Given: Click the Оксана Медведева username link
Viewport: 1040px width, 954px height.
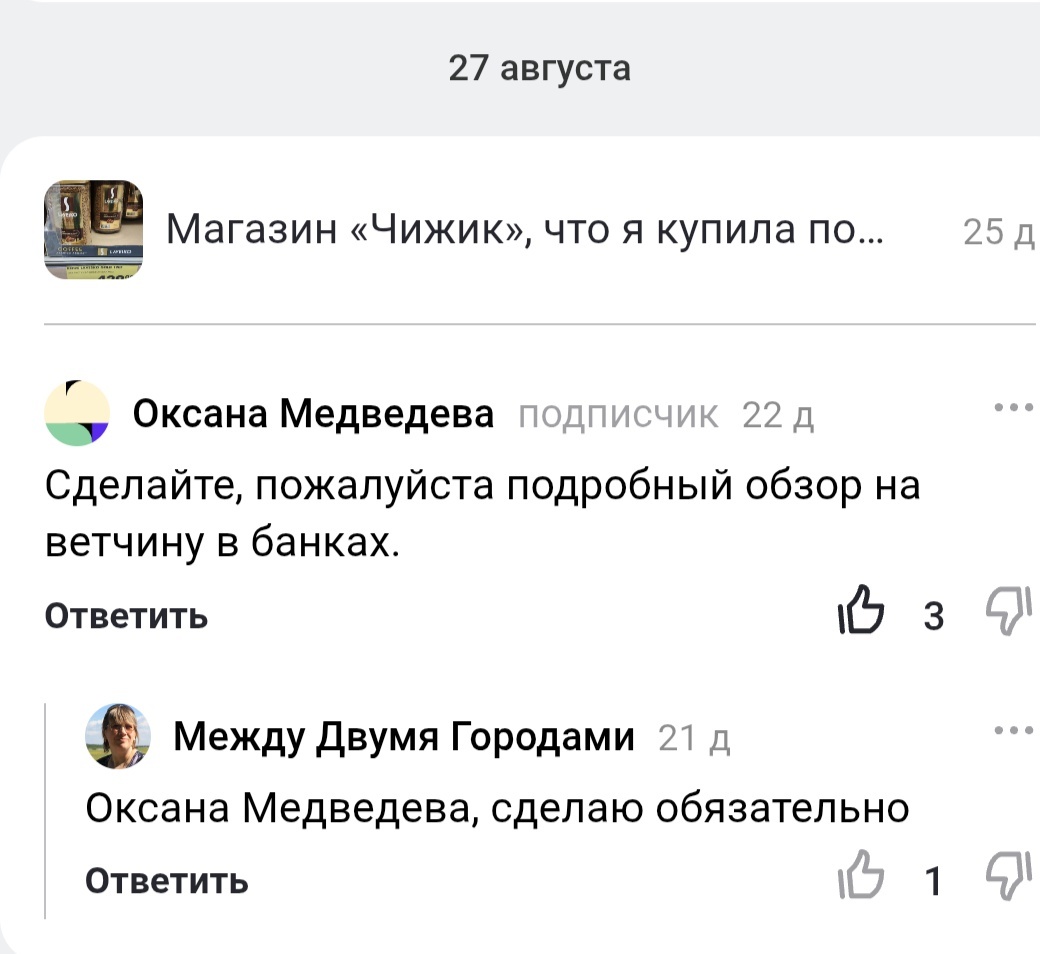Looking at the screenshot, I should click(x=314, y=413).
